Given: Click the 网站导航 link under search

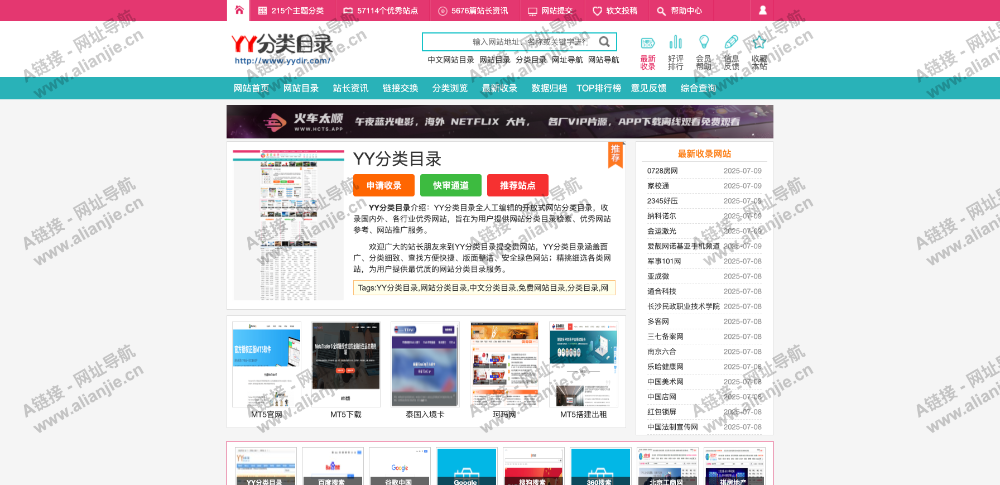Looking at the screenshot, I should point(603,60).
